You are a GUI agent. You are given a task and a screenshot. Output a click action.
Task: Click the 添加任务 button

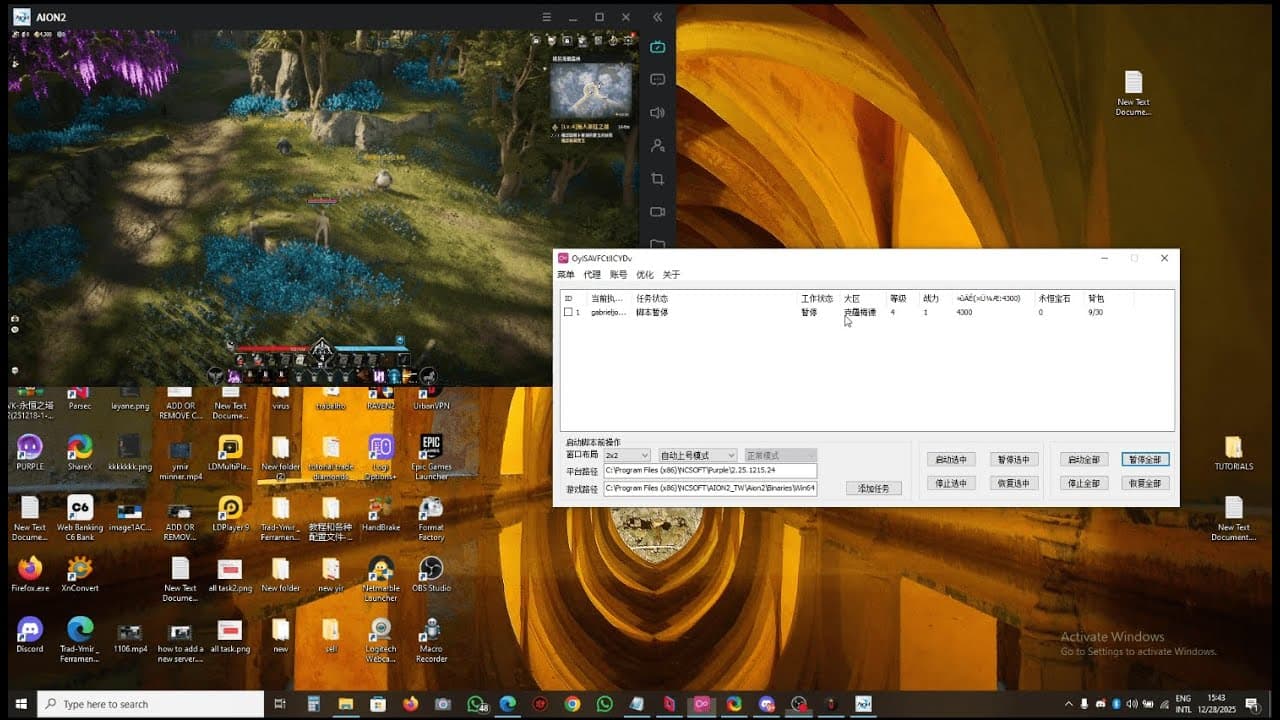coord(874,488)
